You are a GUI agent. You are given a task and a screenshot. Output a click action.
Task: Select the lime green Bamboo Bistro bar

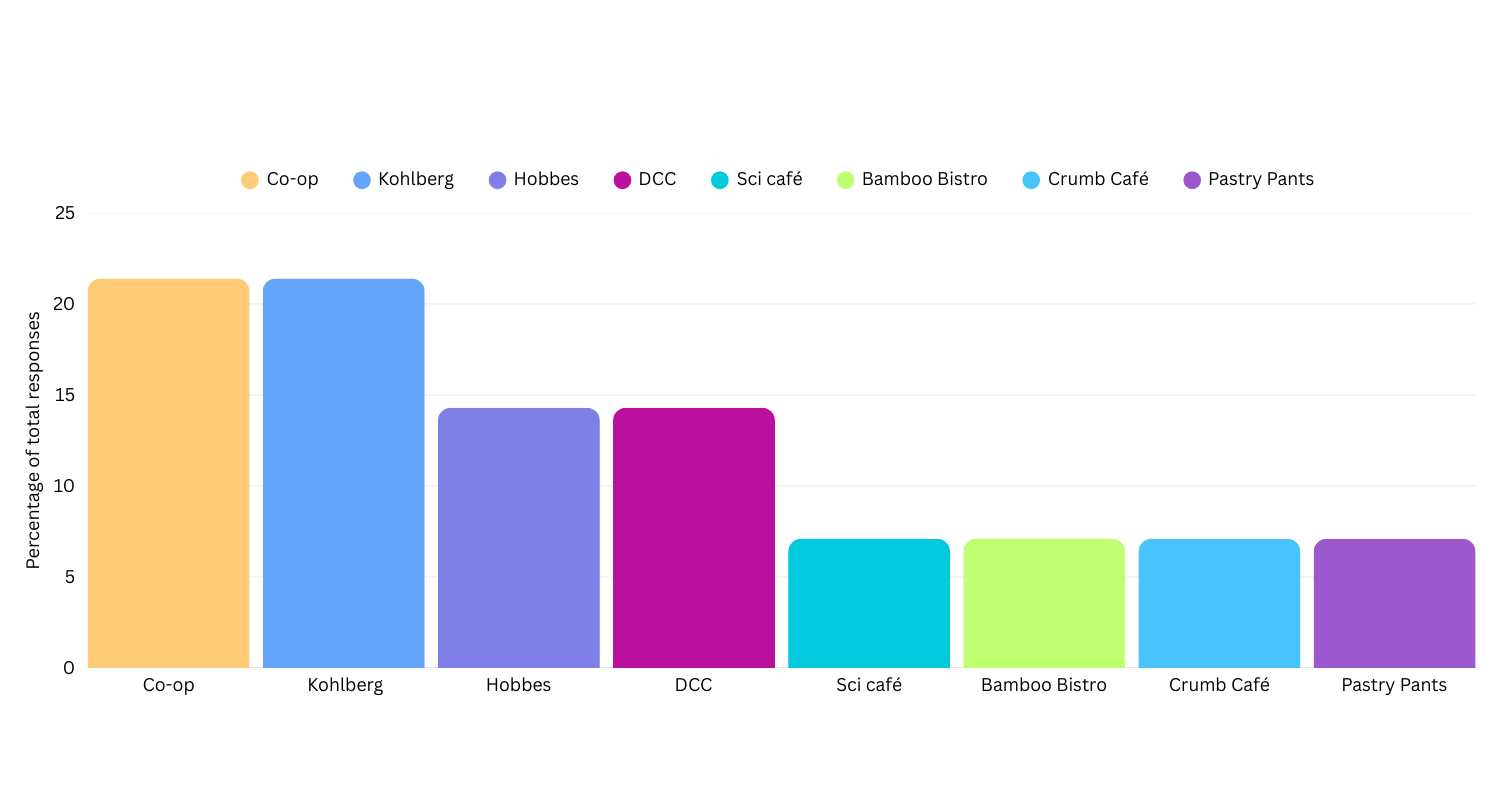pos(1044,603)
